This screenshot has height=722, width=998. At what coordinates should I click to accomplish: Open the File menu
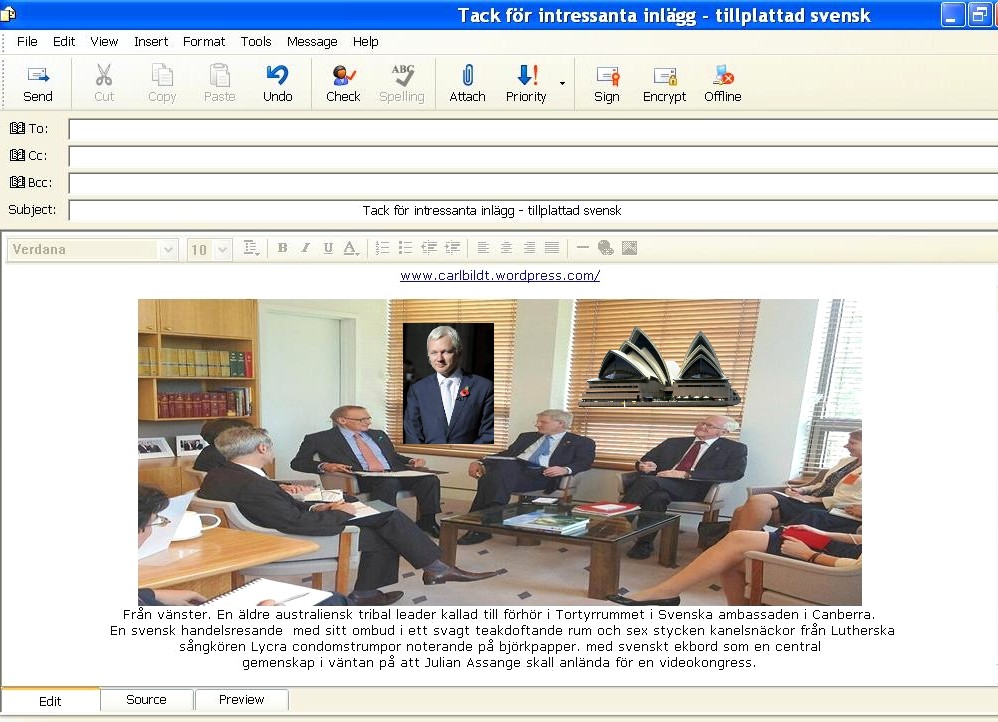(27, 42)
